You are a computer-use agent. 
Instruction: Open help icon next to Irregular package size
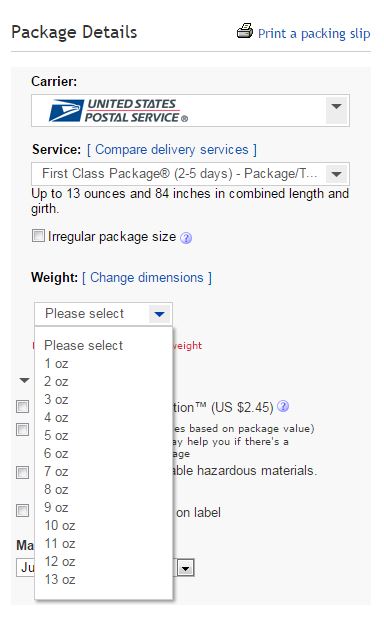coord(186,238)
